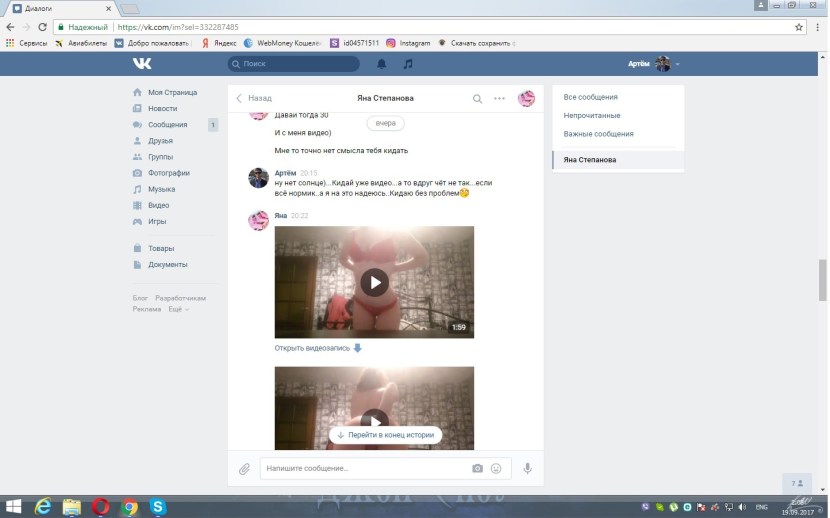Open the Windows Start menu
This screenshot has width=830, height=518.
click(x=14, y=507)
